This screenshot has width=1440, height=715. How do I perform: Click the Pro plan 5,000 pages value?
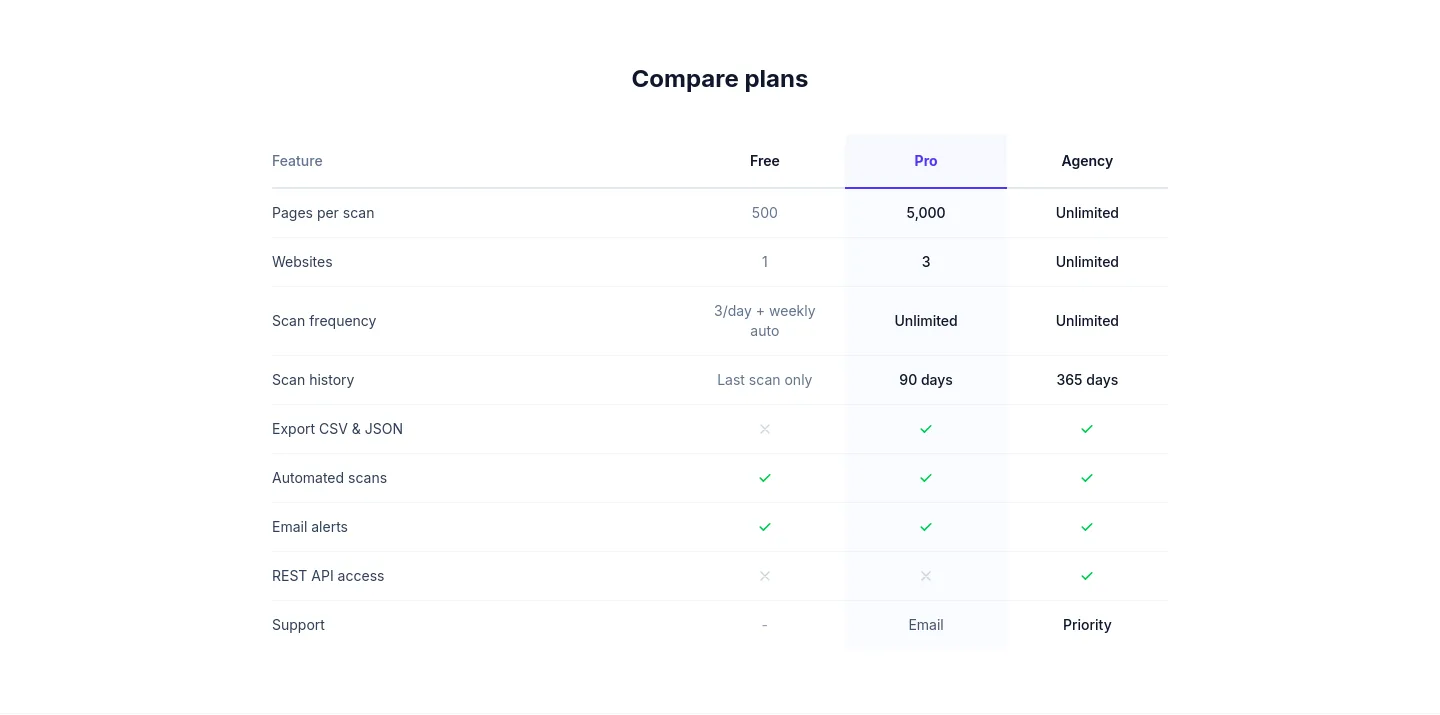click(926, 213)
